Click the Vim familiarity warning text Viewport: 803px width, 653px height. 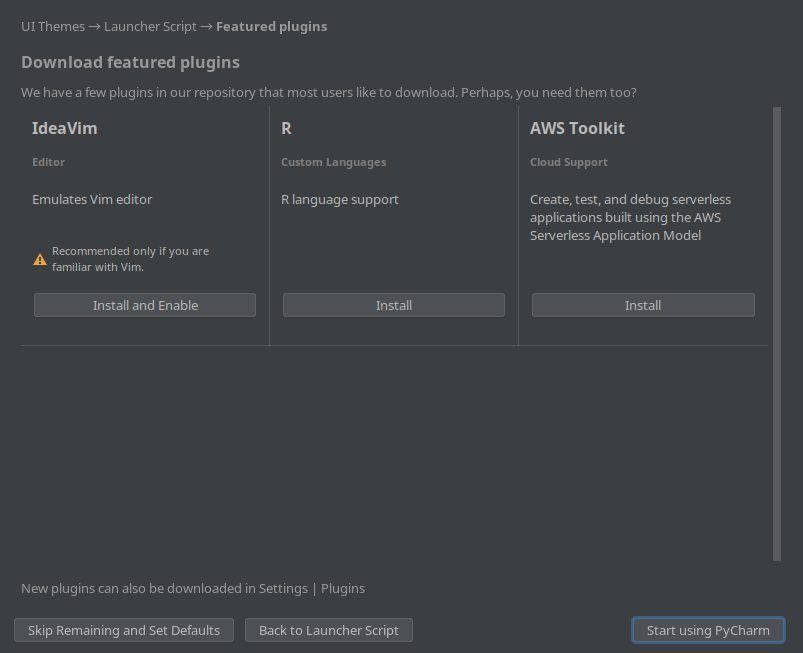[130, 259]
